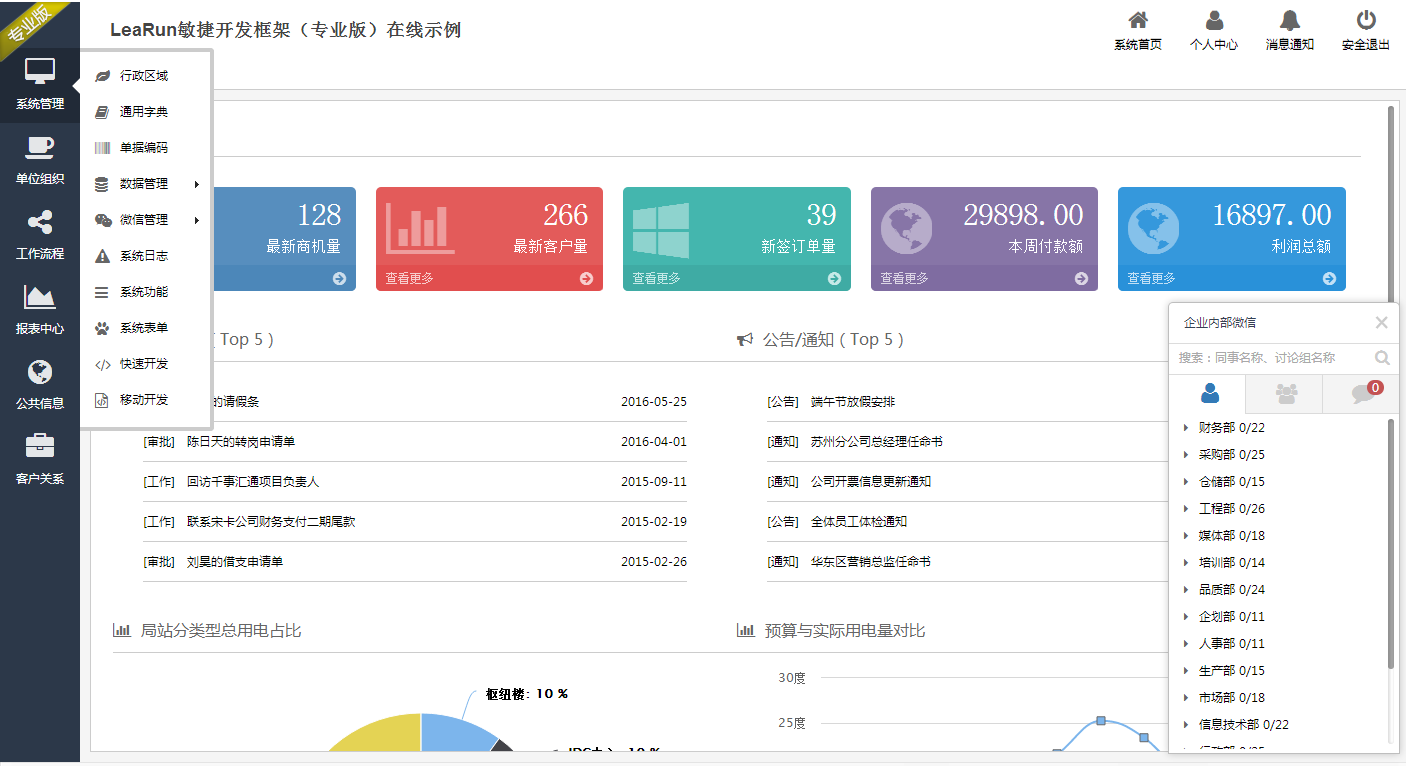Select 系统功能 menu entry
This screenshot has height=766, width=1406.
146,292
